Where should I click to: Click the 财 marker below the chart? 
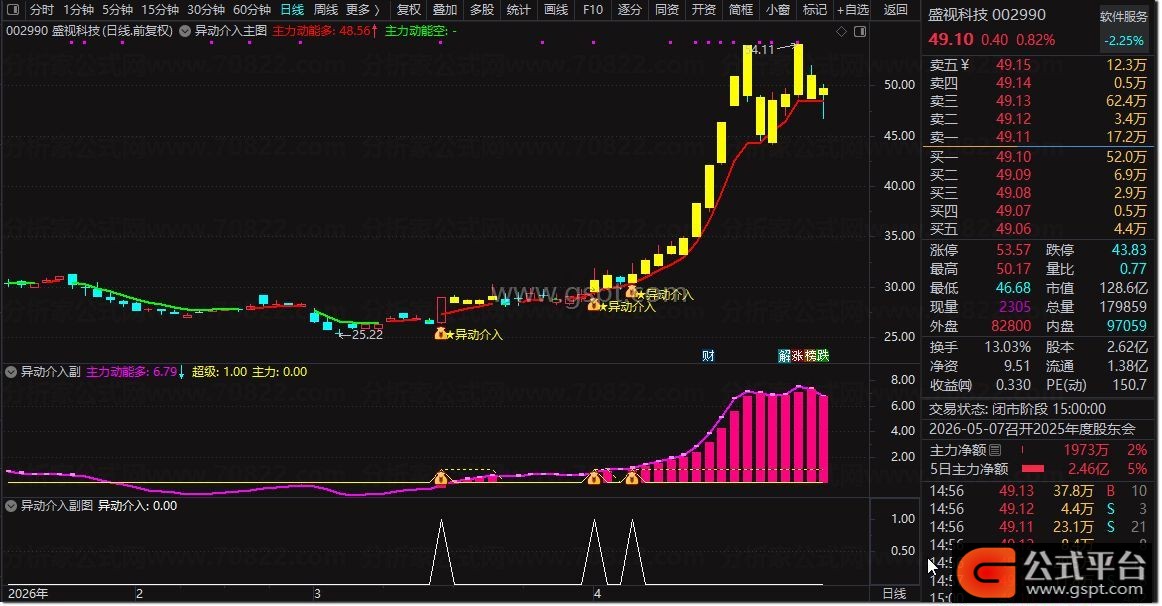tap(708, 356)
